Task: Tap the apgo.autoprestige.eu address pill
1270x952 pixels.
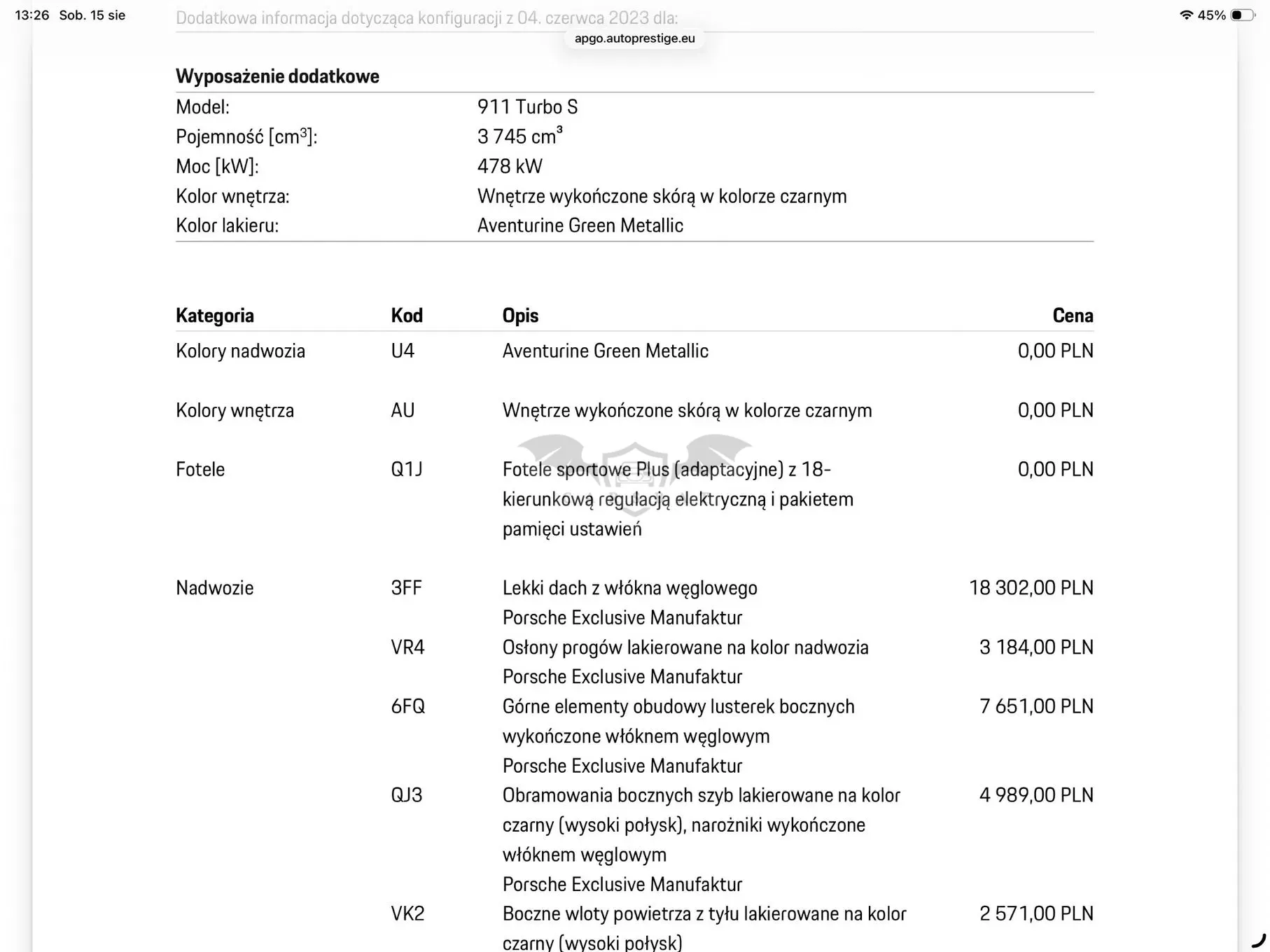Action: tap(634, 38)
